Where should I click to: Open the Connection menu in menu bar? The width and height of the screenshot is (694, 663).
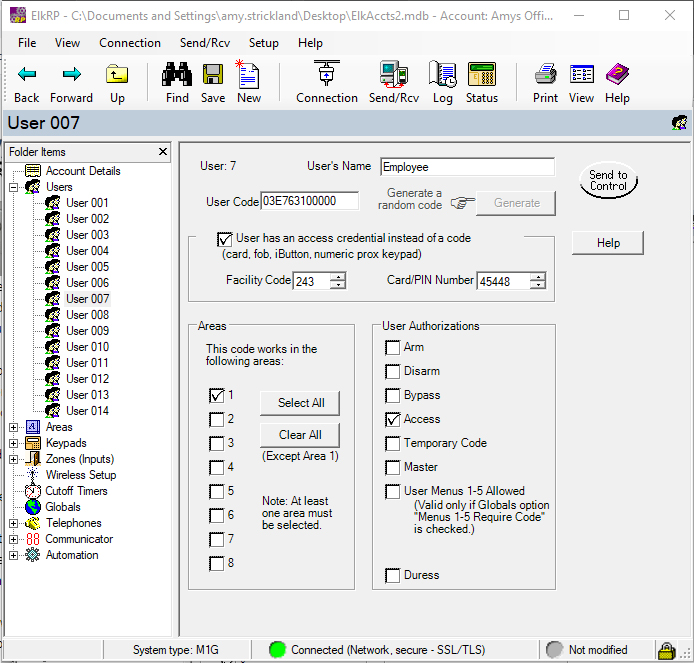(129, 43)
